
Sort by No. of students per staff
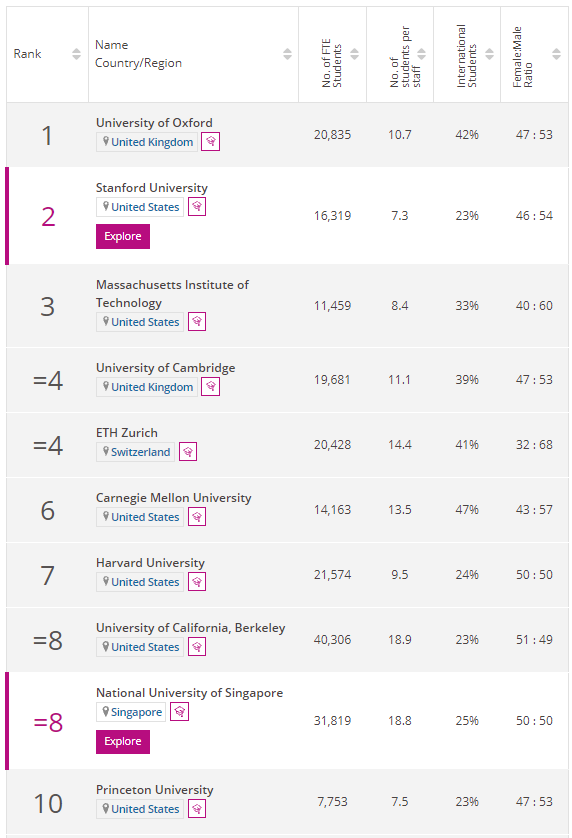[422, 54]
